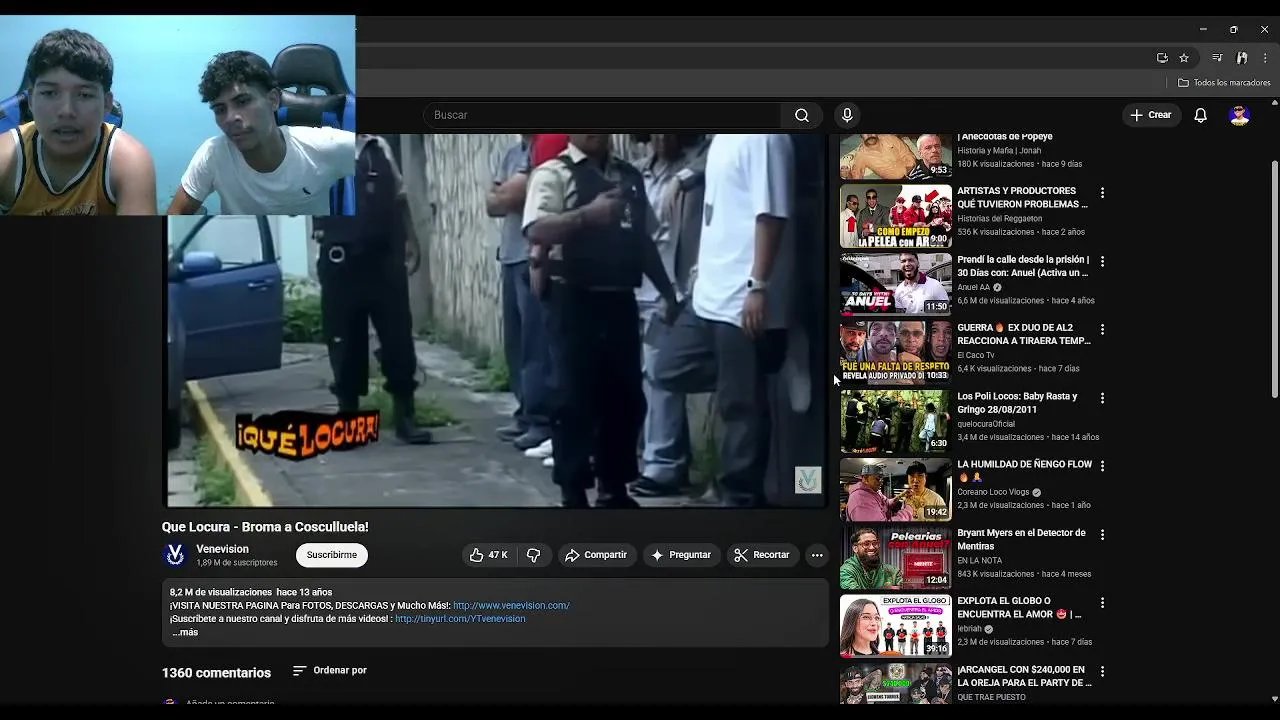Click channel name quelocuraOficial
This screenshot has width=1280, height=720.
pyautogui.click(x=987, y=423)
